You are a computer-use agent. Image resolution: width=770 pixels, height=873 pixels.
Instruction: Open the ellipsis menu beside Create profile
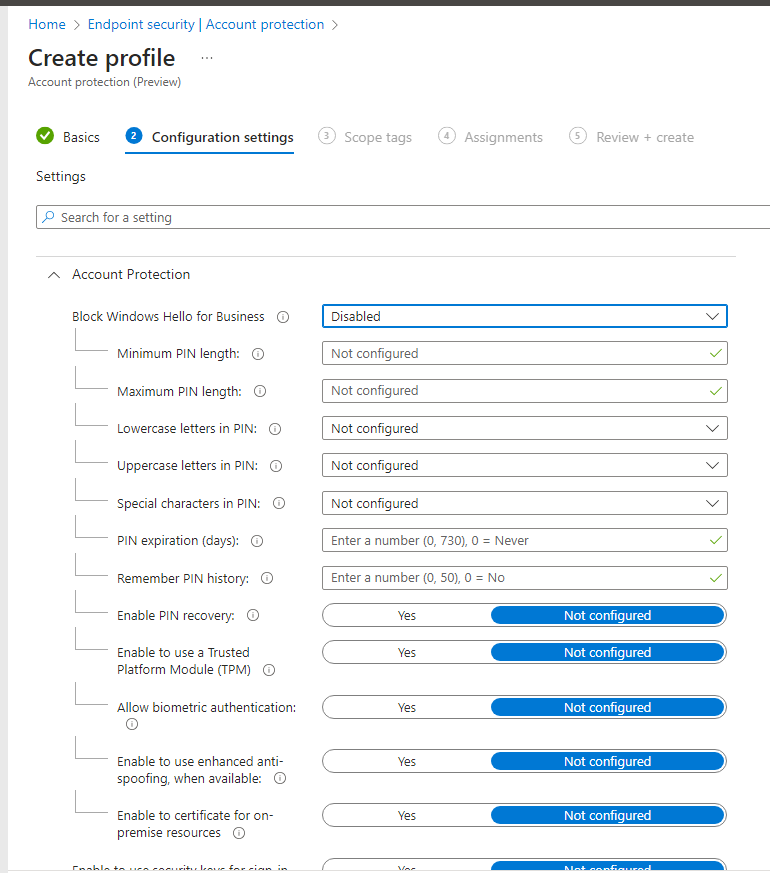(207, 58)
